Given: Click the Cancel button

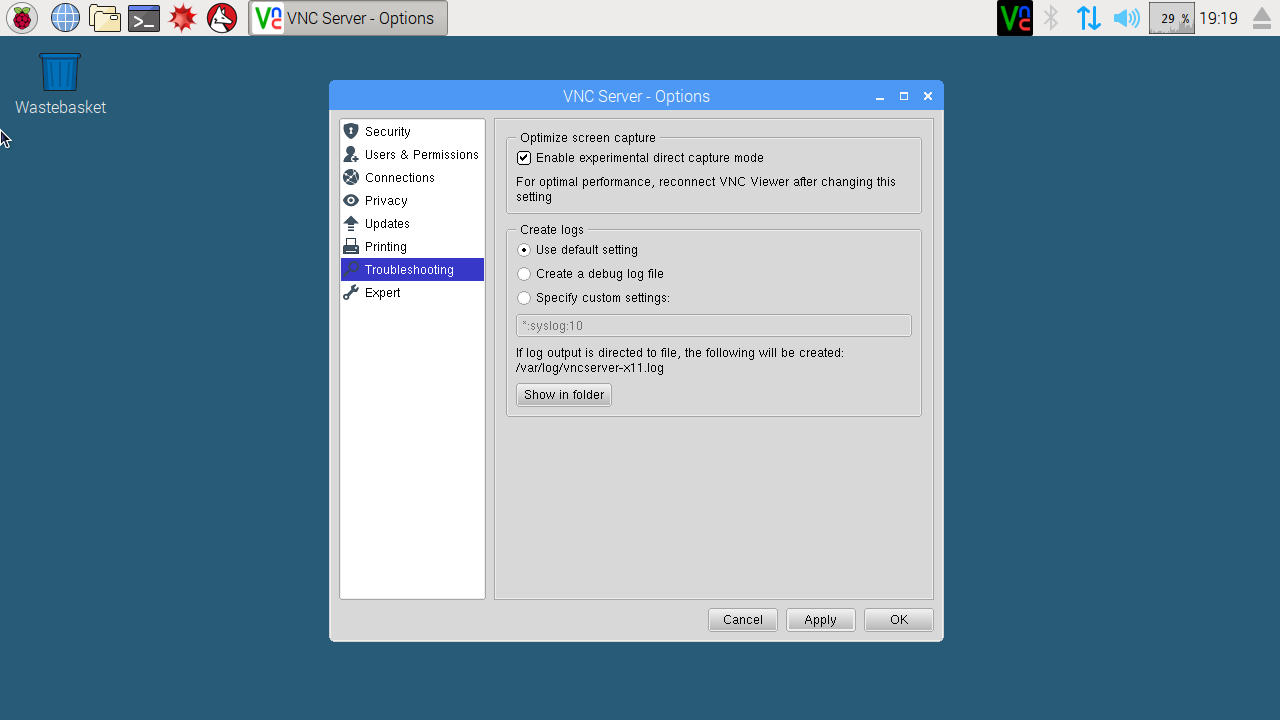Looking at the screenshot, I should [x=743, y=620].
